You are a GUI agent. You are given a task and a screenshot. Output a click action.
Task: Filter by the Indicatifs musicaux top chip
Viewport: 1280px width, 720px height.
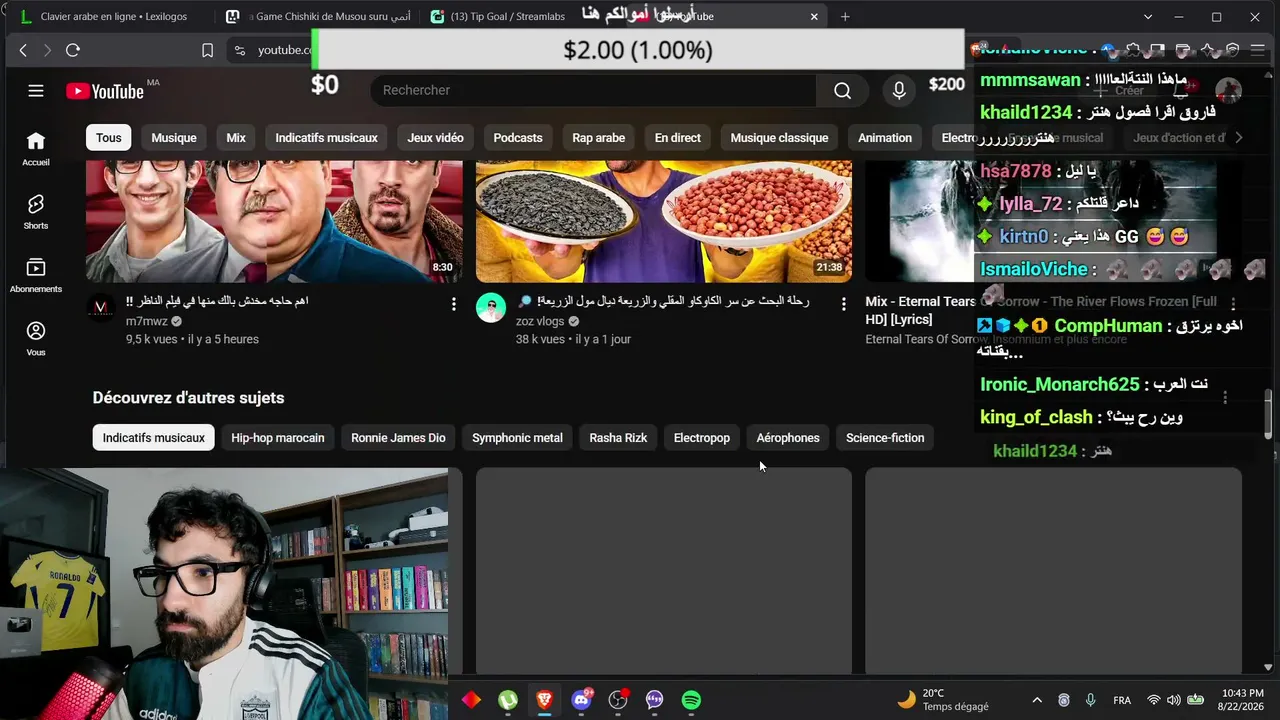326,138
